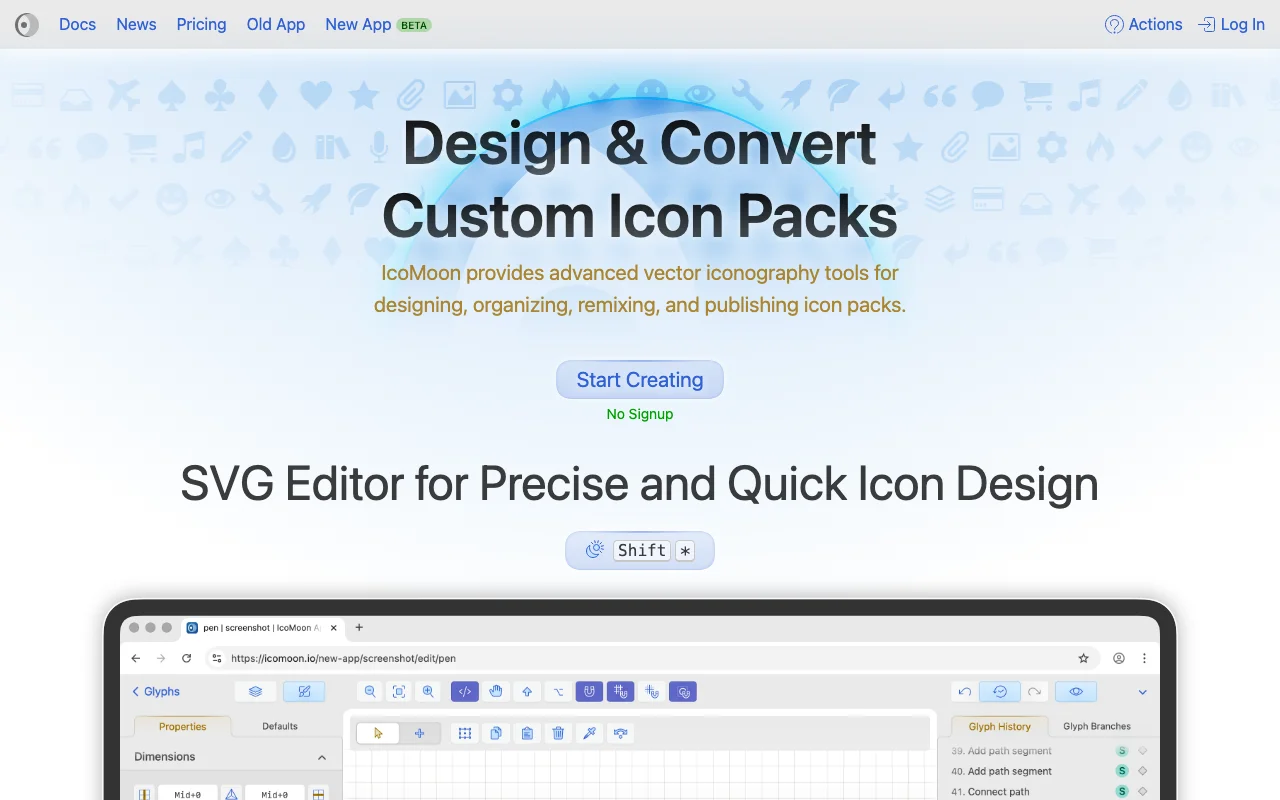Expand the chevron dropdown beside the eye button

[x=1142, y=692]
